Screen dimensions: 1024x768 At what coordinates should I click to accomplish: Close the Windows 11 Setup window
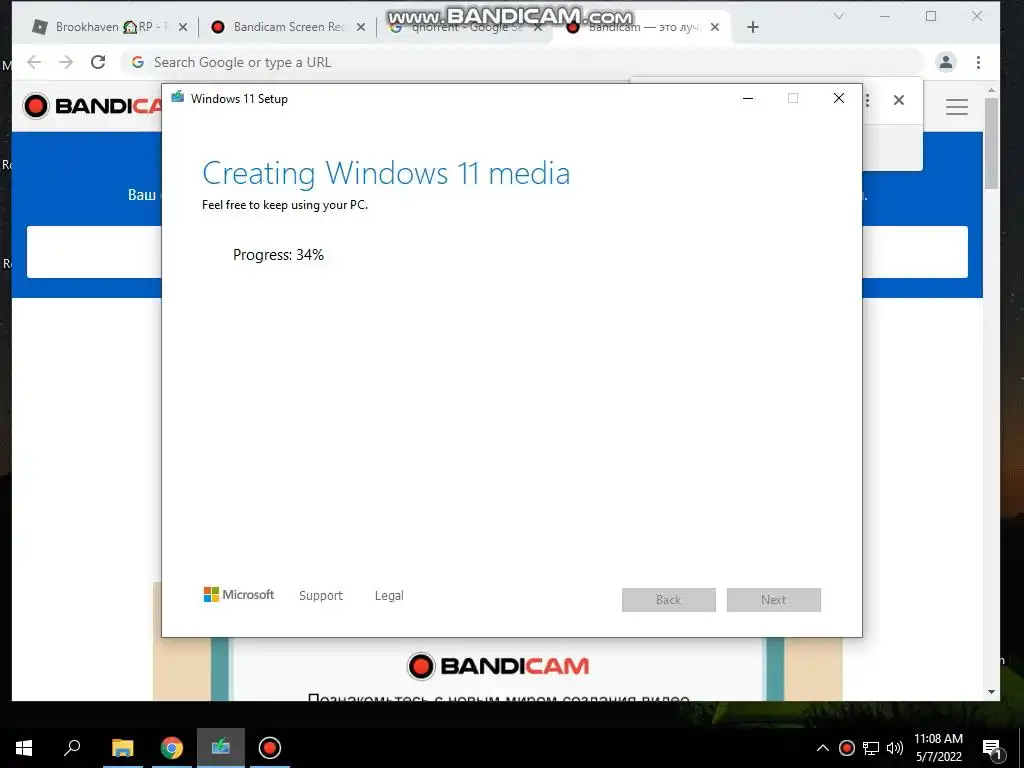pos(839,99)
